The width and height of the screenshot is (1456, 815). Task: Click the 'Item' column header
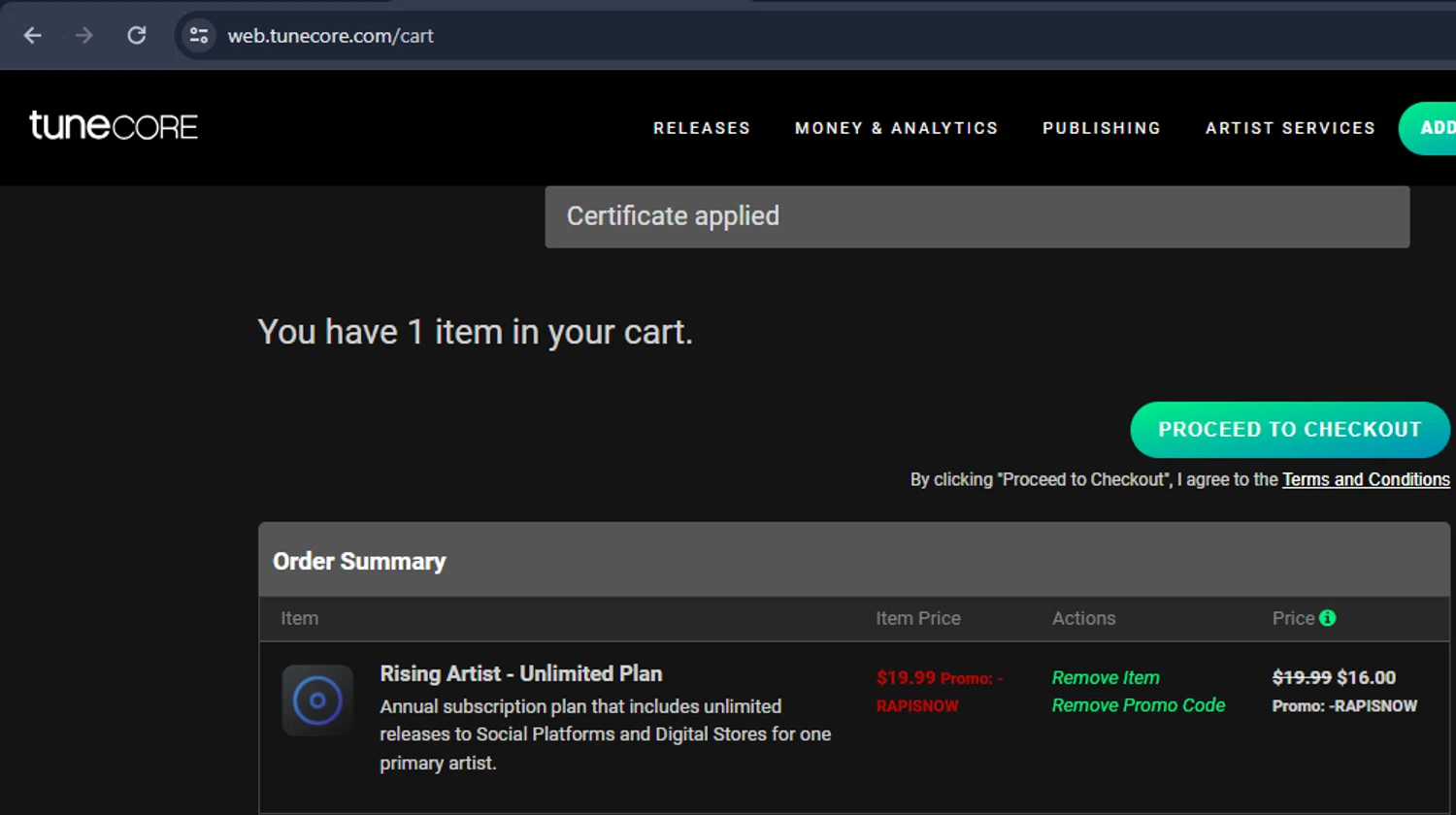[300, 618]
